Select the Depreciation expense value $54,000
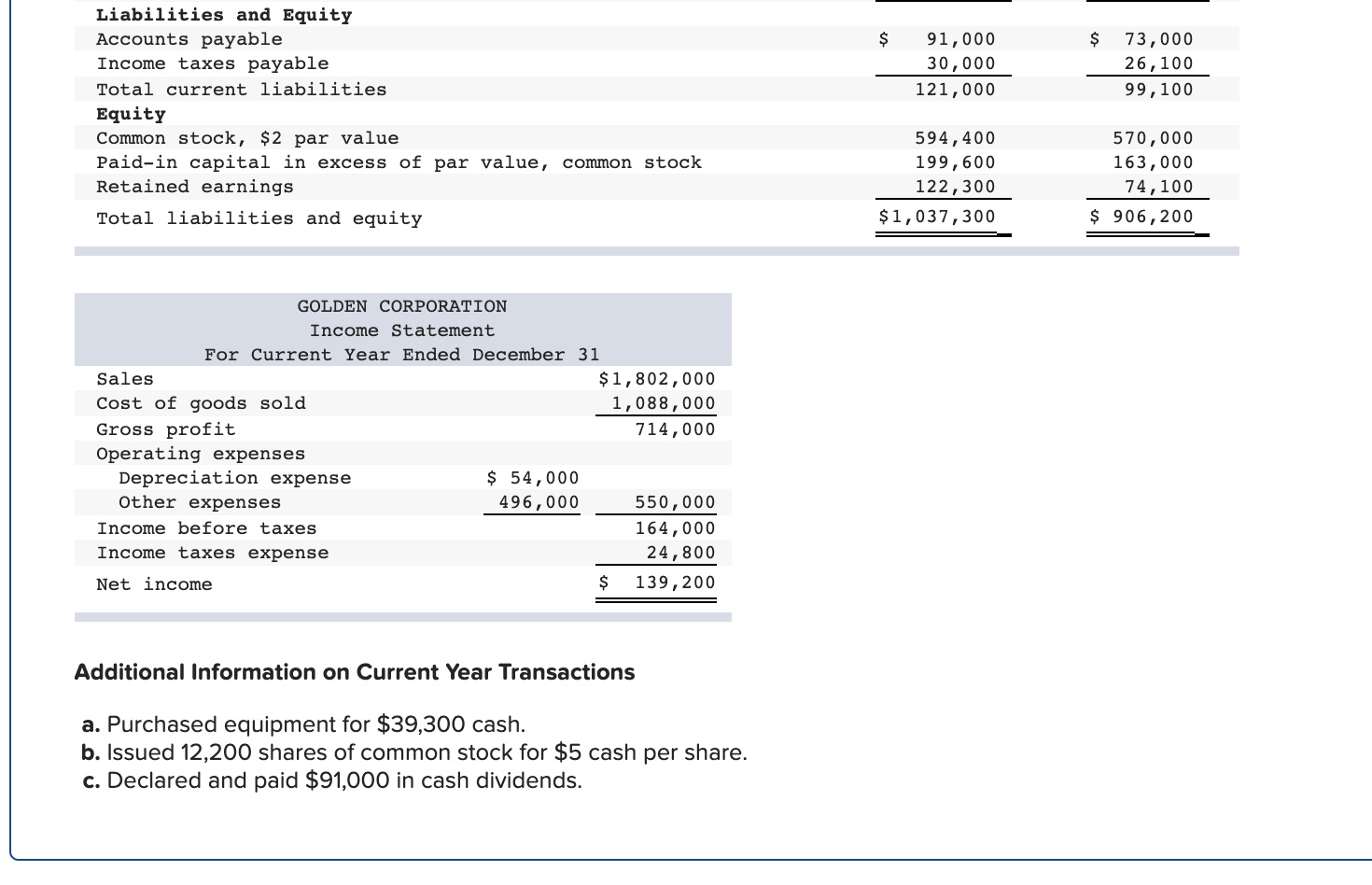Image resolution: width=1372 pixels, height=885 pixels. [x=531, y=477]
